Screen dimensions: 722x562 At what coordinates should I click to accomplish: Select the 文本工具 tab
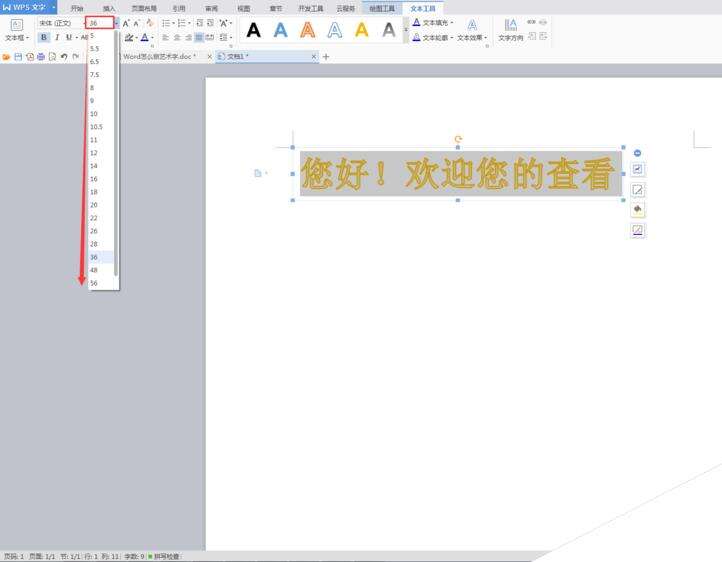(423, 8)
